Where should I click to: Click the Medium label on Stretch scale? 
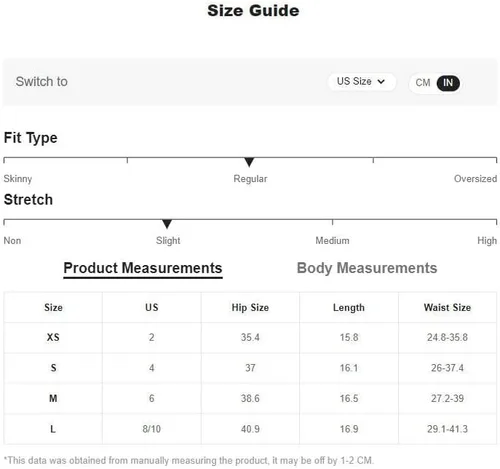pos(332,241)
